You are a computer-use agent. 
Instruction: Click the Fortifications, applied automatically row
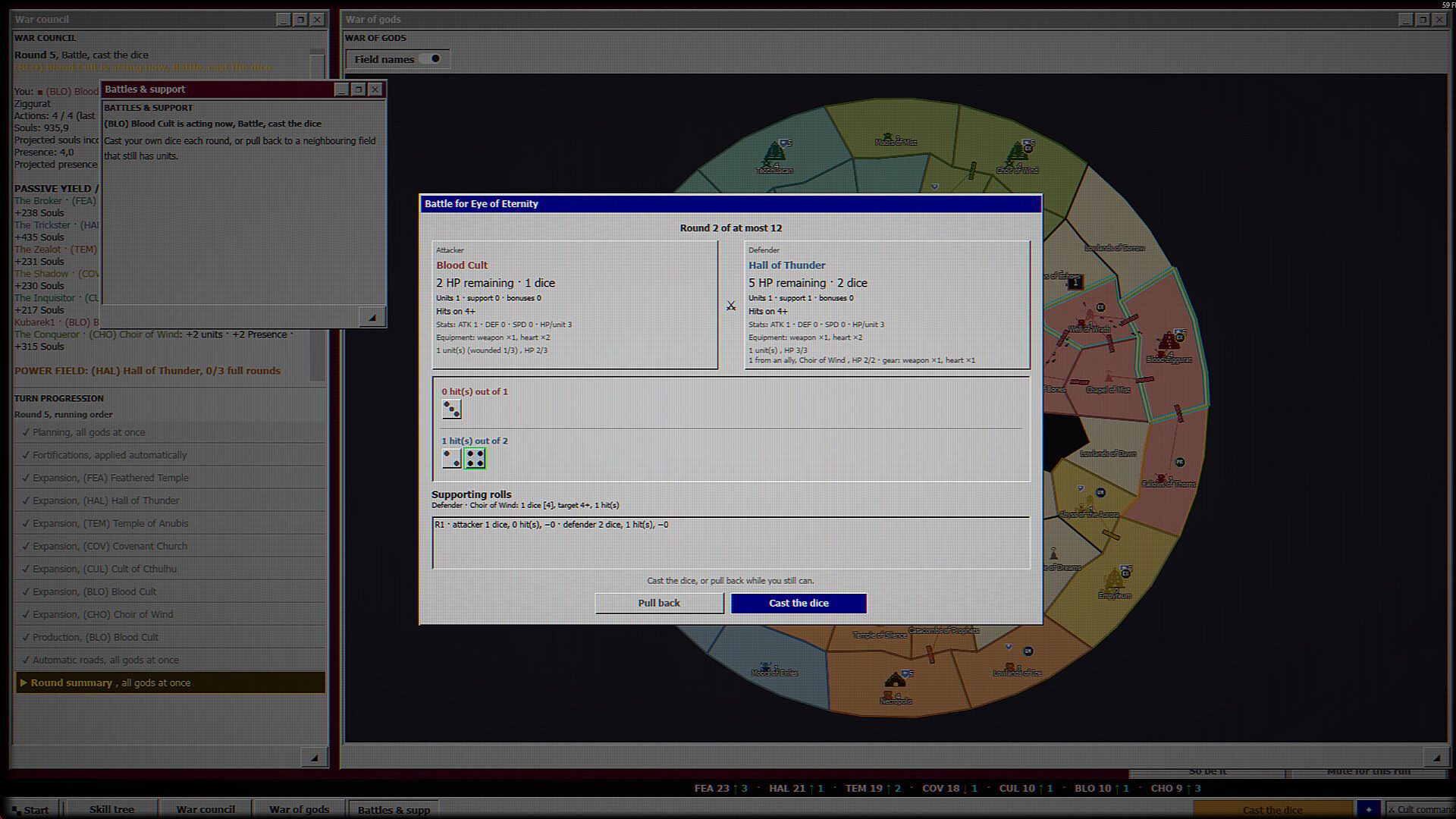click(x=171, y=455)
